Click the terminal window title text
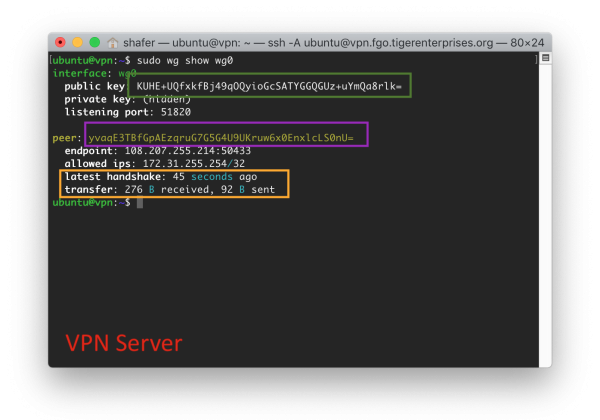Image resolution: width=600 pixels, height=420 pixels. click(333, 42)
